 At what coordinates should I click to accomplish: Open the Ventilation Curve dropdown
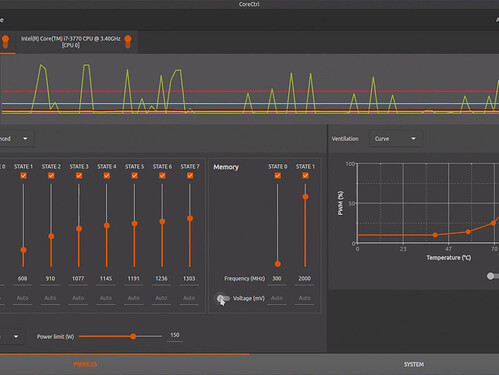point(396,139)
